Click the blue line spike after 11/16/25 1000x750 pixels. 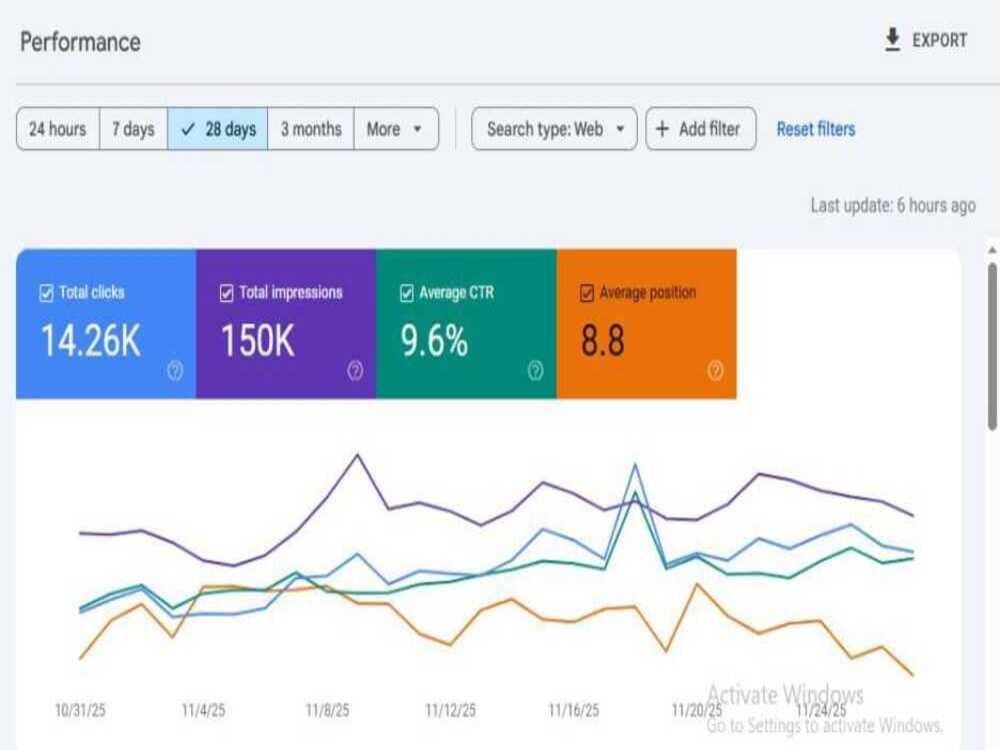(635, 466)
